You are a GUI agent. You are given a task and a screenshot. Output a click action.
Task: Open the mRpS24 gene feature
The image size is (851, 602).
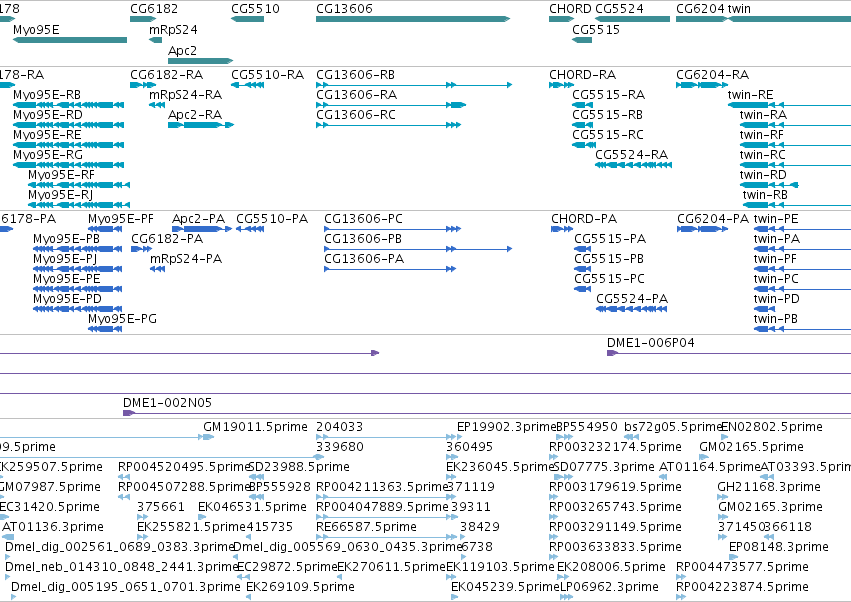(155, 40)
